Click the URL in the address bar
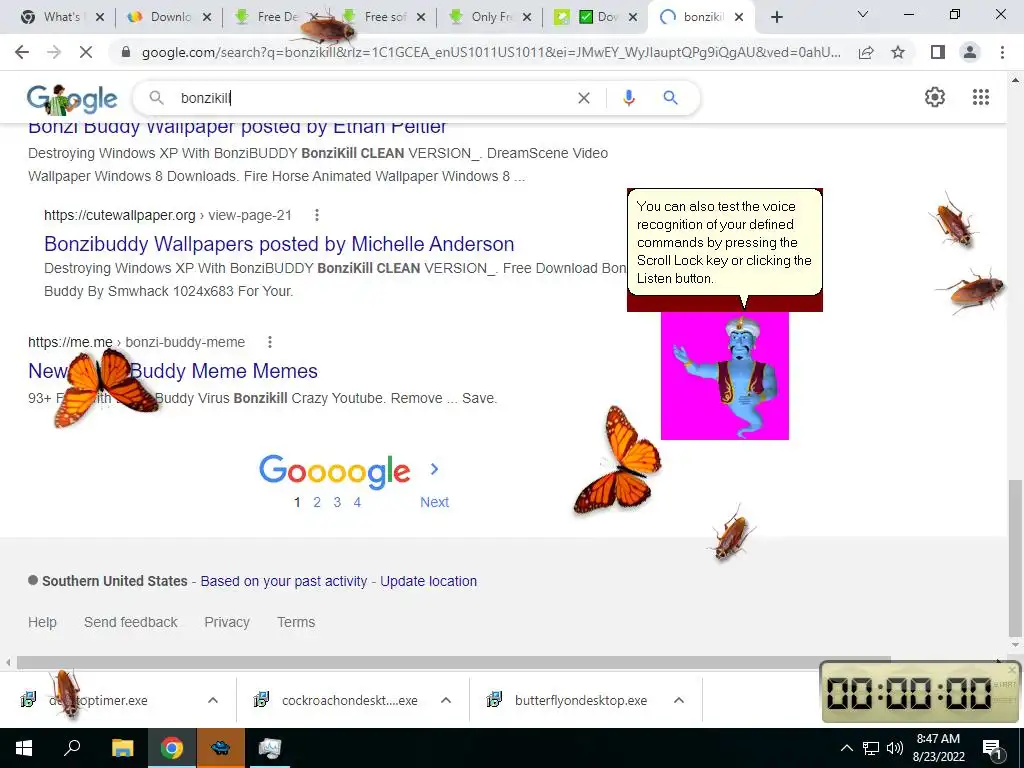Image resolution: width=1024 pixels, height=768 pixels. 491,52
